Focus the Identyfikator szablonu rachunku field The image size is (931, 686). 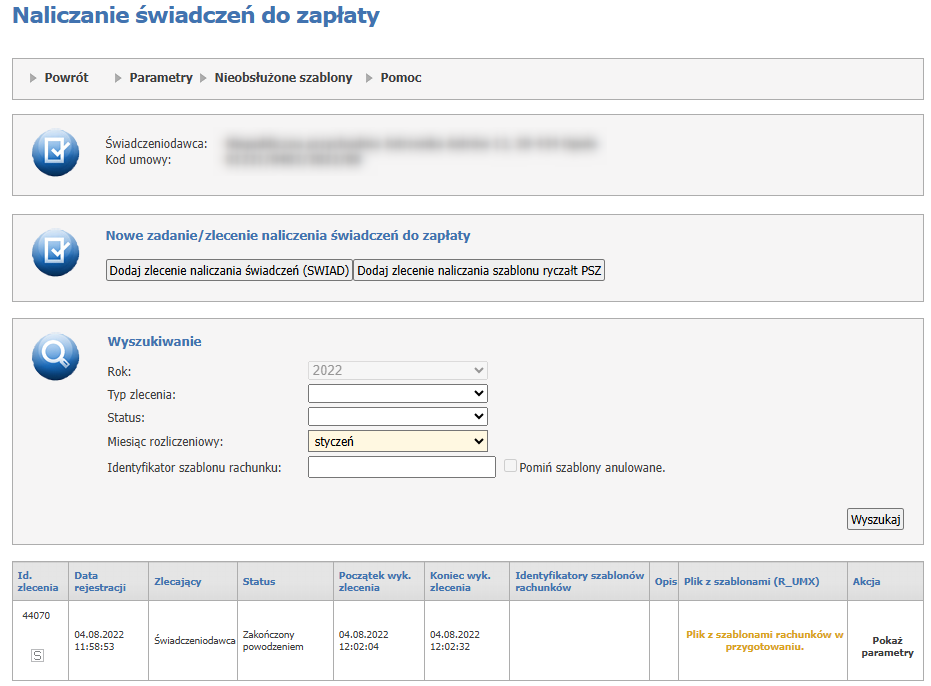pyautogui.click(x=401, y=467)
